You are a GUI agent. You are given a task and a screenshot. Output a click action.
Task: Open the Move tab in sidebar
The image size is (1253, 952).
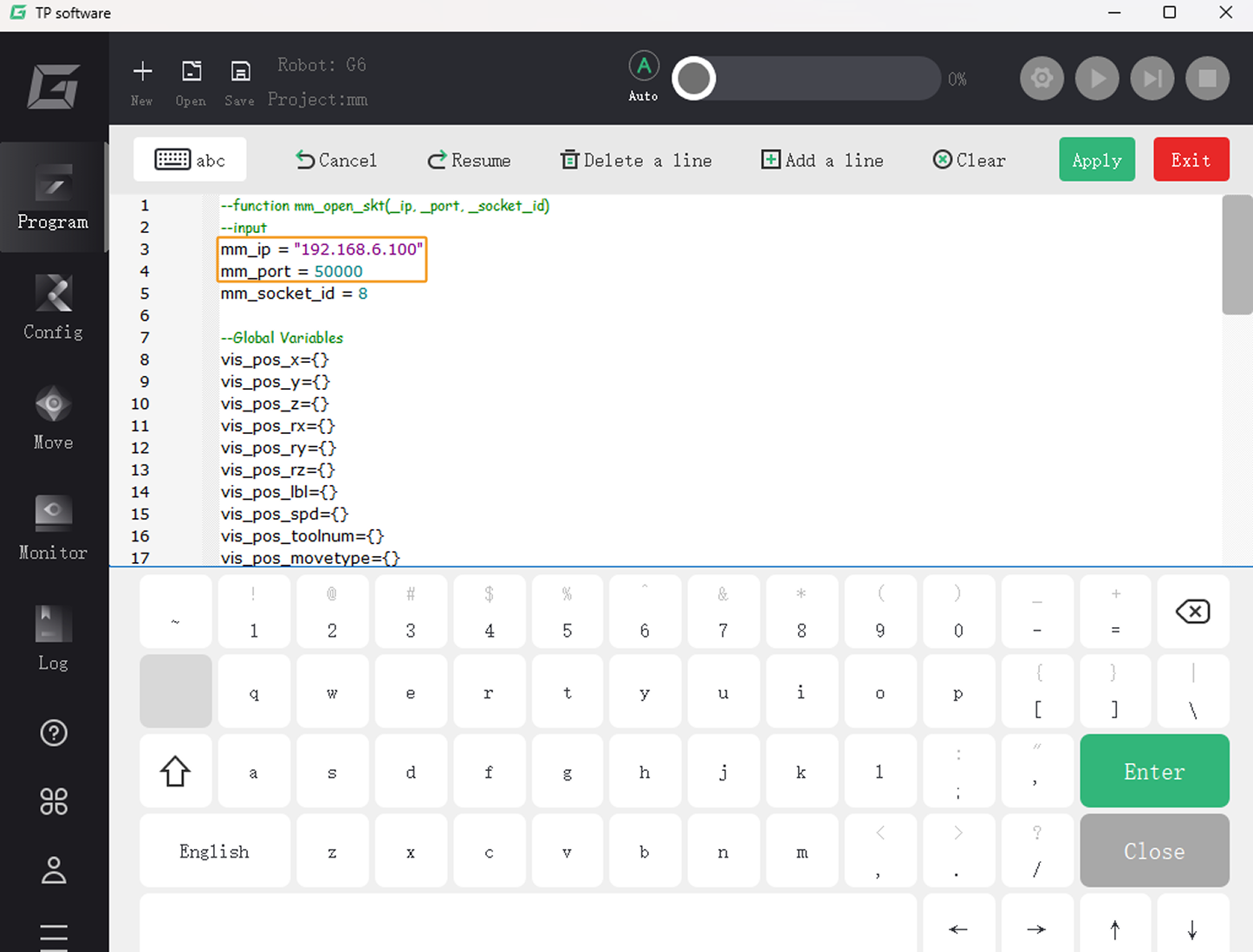point(53,418)
